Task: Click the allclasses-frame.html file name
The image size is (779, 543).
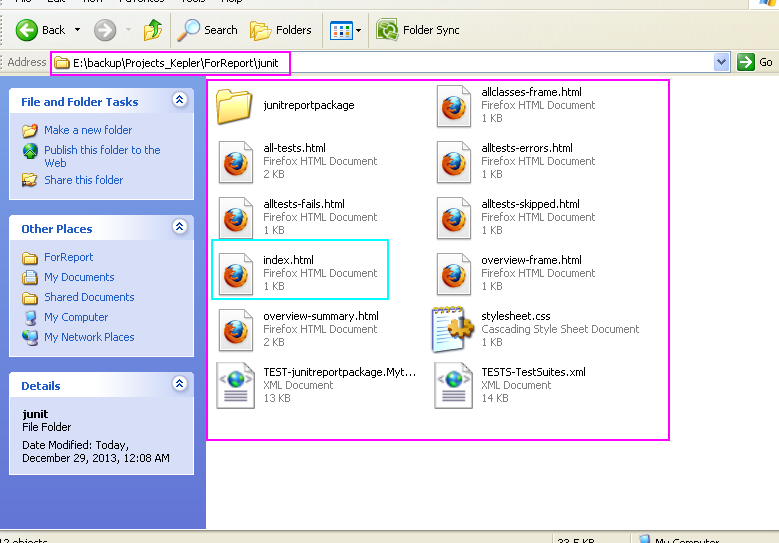Action: tap(532, 92)
